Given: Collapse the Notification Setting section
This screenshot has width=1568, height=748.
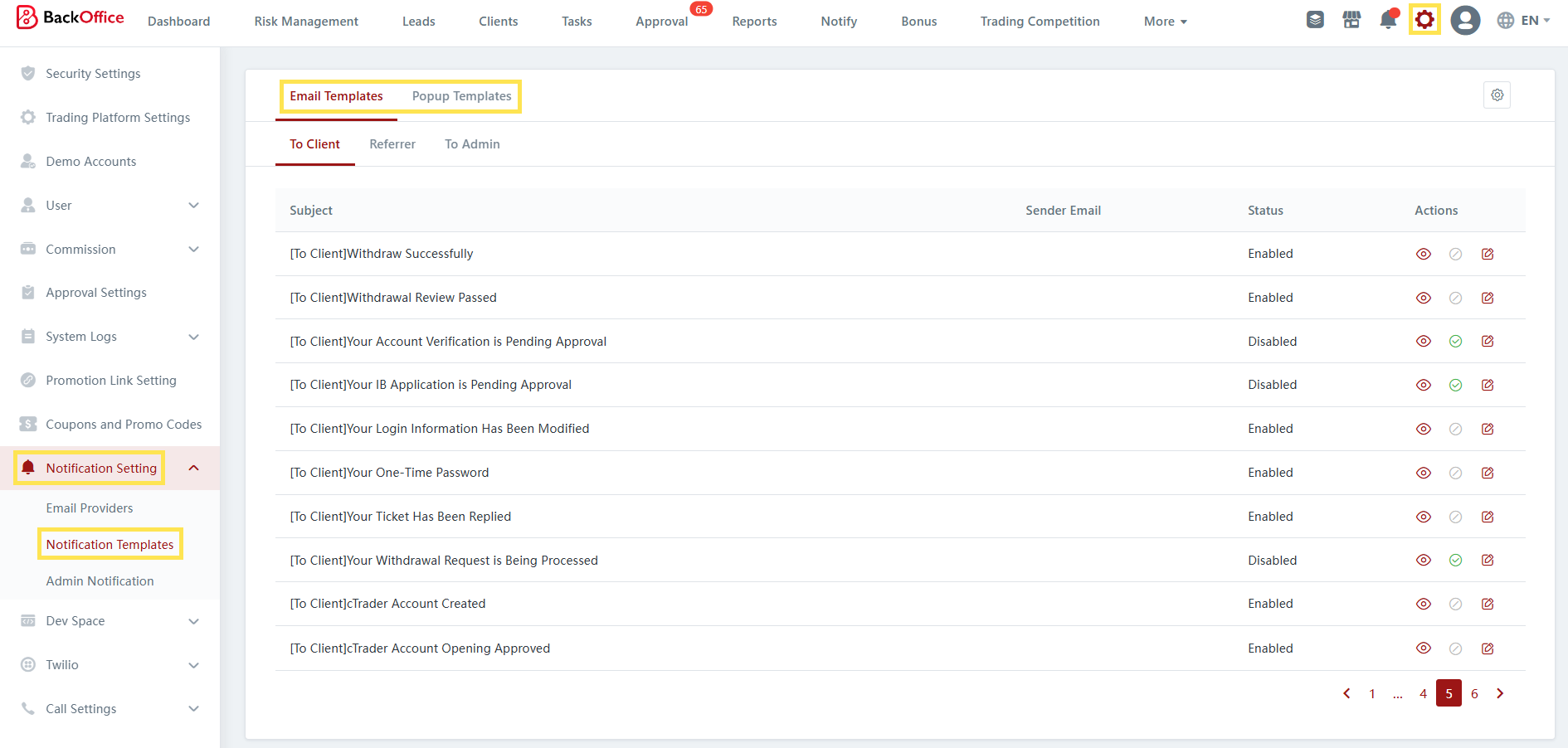Looking at the screenshot, I should pyautogui.click(x=193, y=469).
